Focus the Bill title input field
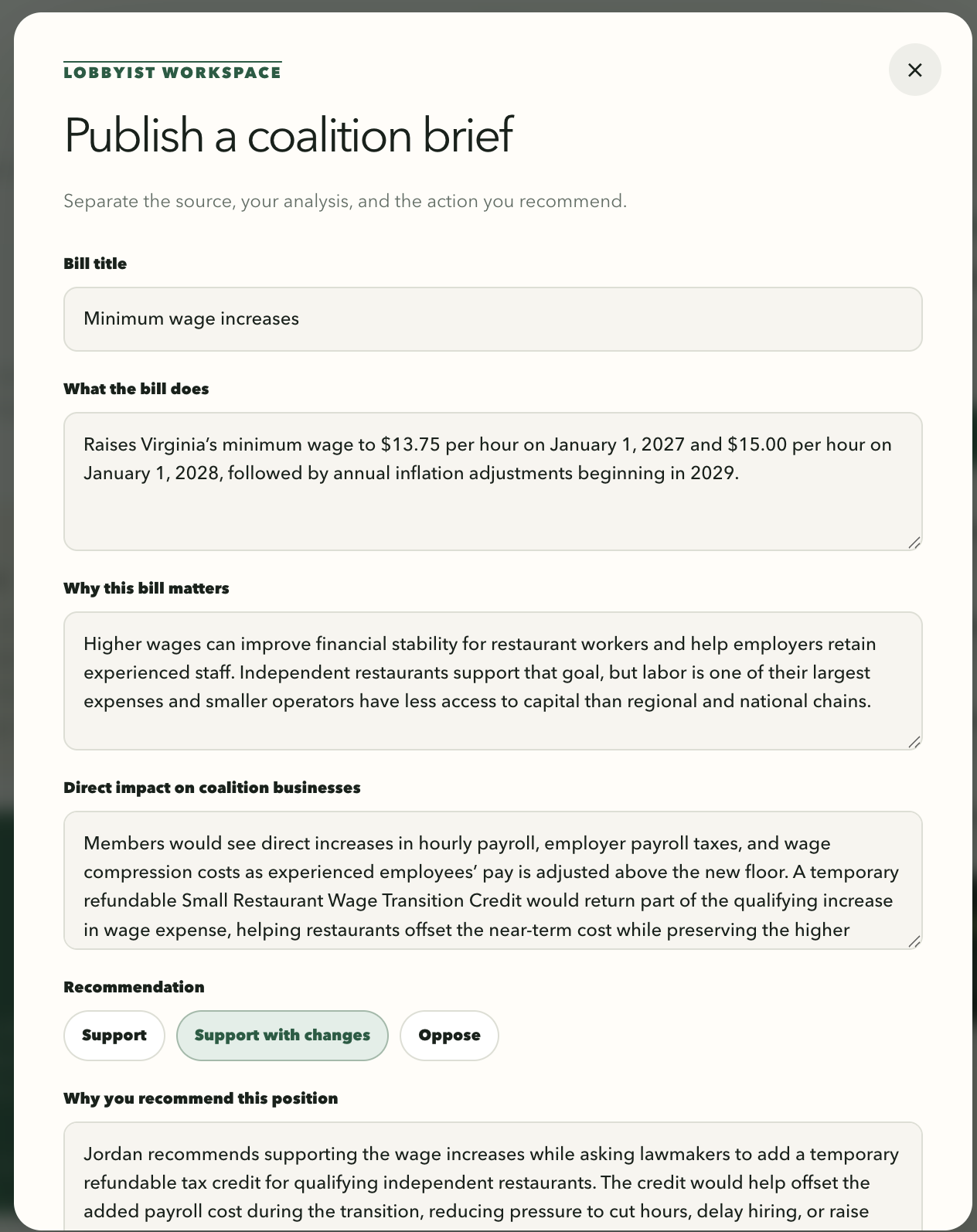Image resolution: width=977 pixels, height=1232 pixels. [493, 319]
